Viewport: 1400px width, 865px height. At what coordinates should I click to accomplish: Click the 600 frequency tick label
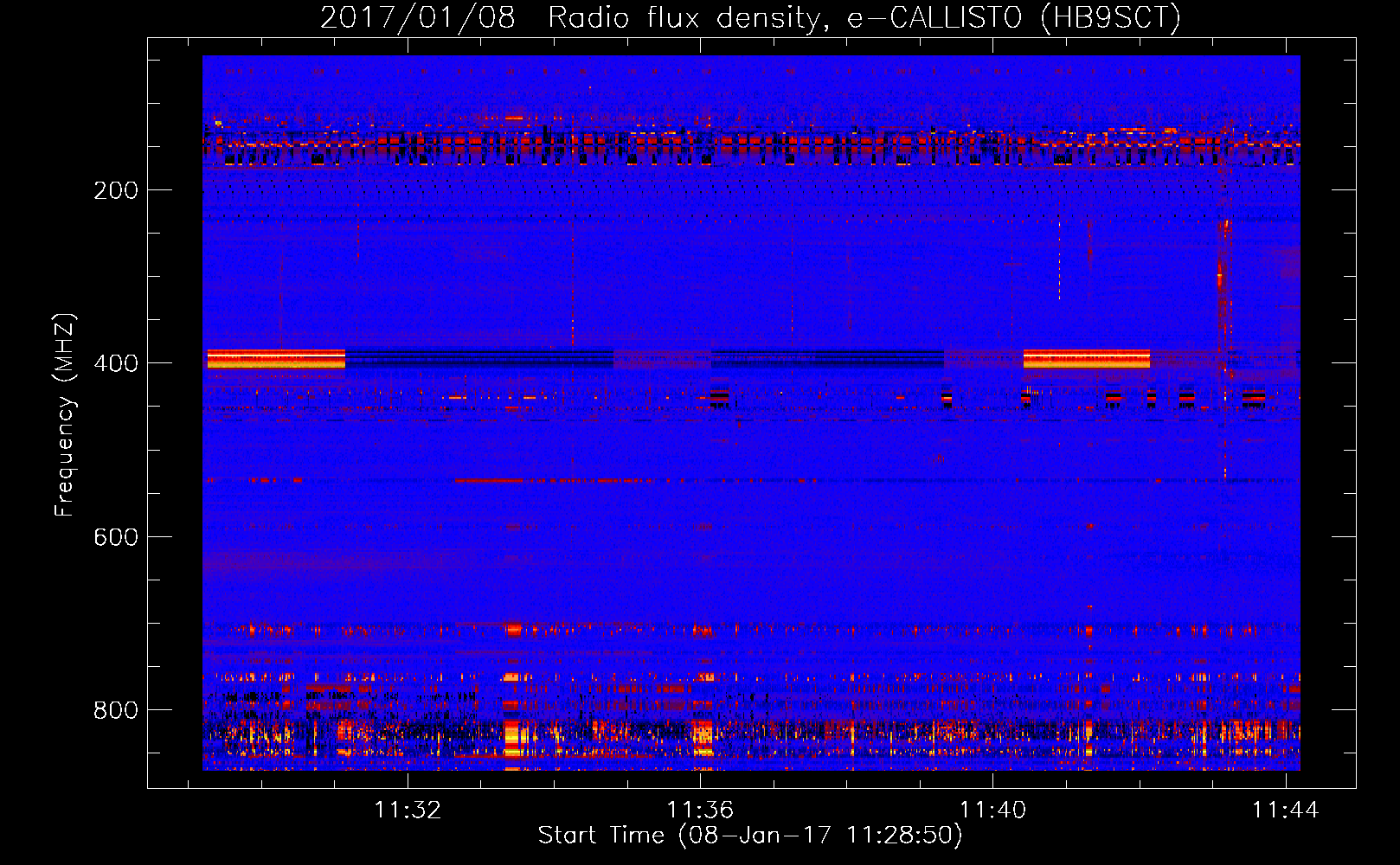(x=116, y=537)
